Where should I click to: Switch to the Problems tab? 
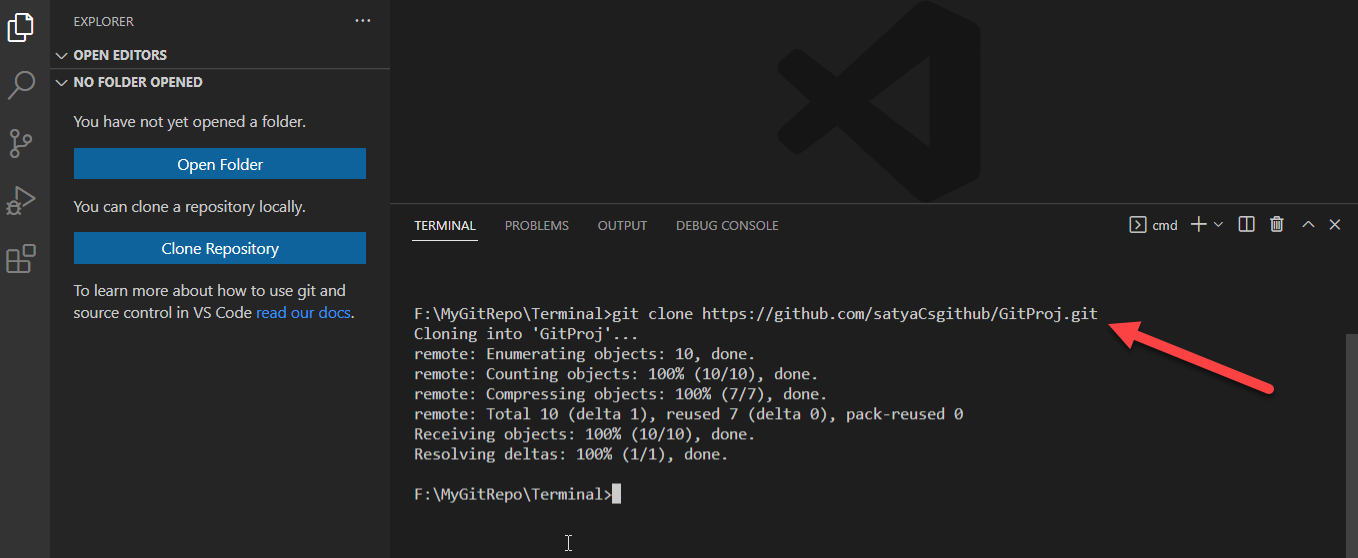click(x=536, y=226)
